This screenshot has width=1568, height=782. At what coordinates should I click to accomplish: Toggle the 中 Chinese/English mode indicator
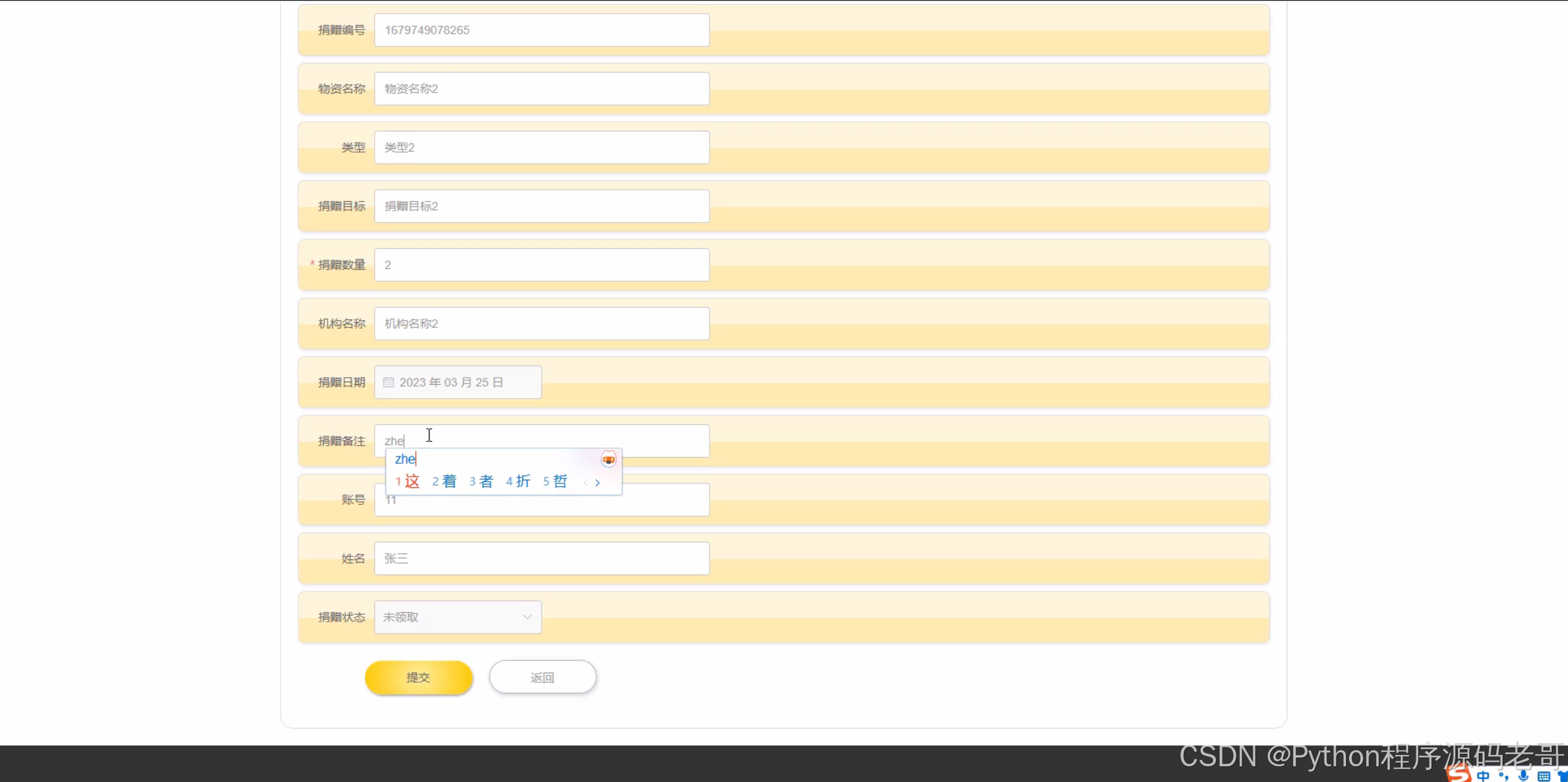(x=1483, y=776)
